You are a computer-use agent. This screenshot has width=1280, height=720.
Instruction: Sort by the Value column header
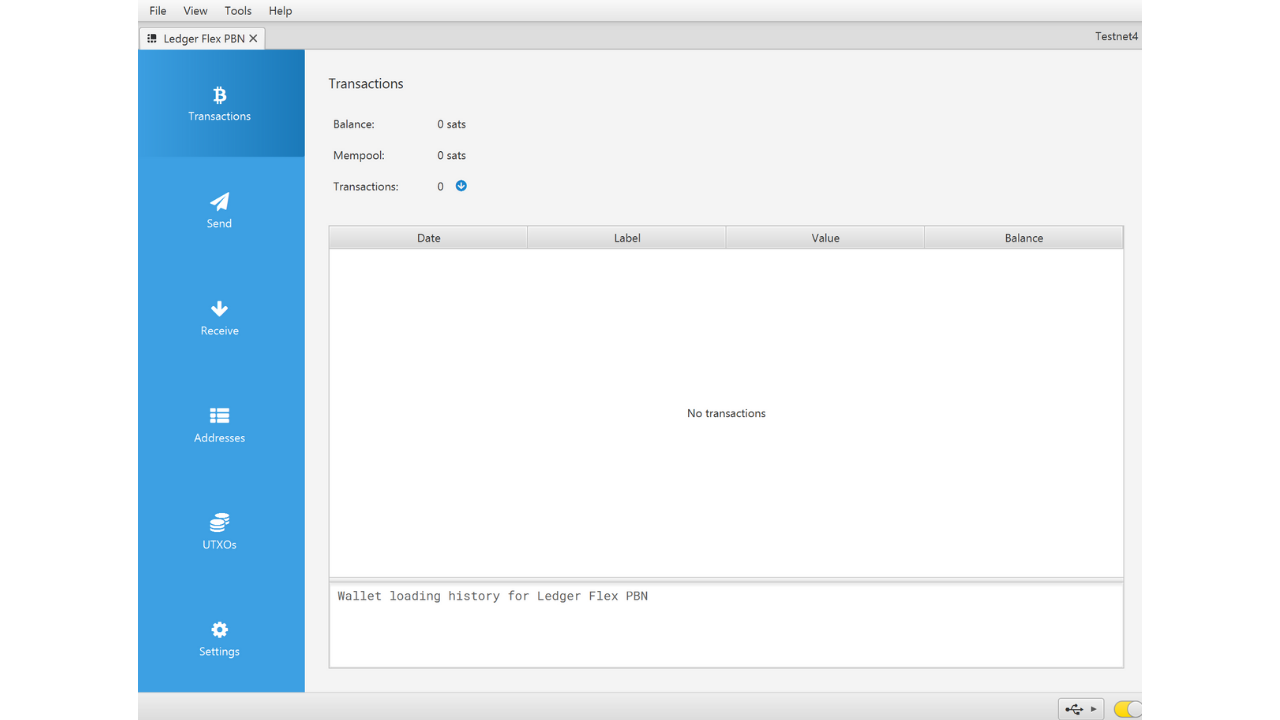(x=825, y=238)
